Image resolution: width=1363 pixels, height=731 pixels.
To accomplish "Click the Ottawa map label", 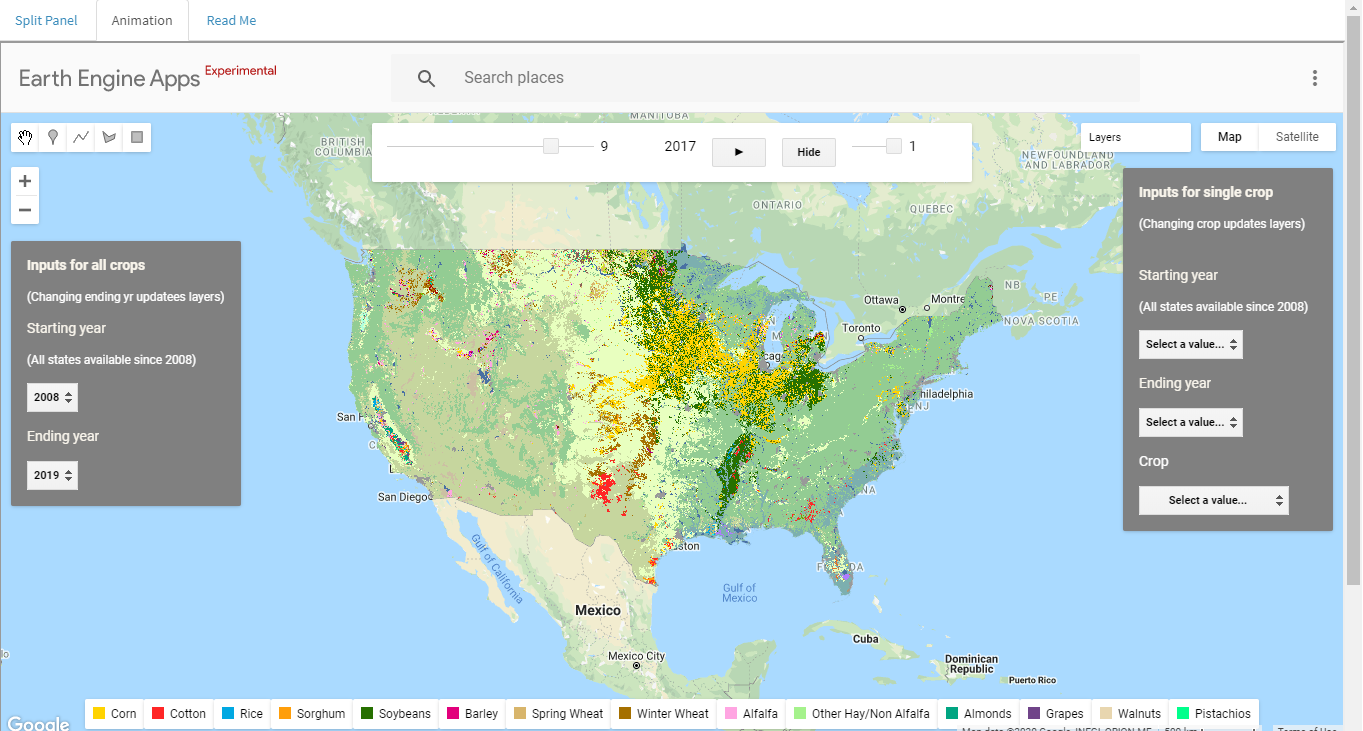I will pyautogui.click(x=882, y=300).
